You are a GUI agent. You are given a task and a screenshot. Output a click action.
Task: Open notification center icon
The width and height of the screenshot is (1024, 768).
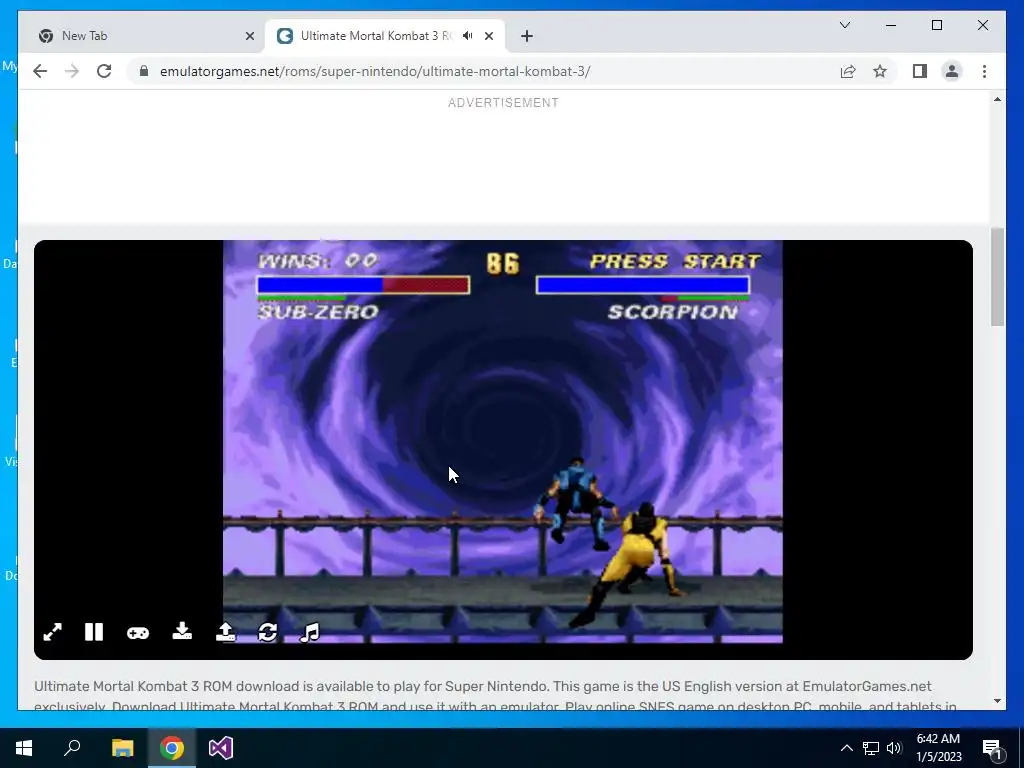(991, 748)
